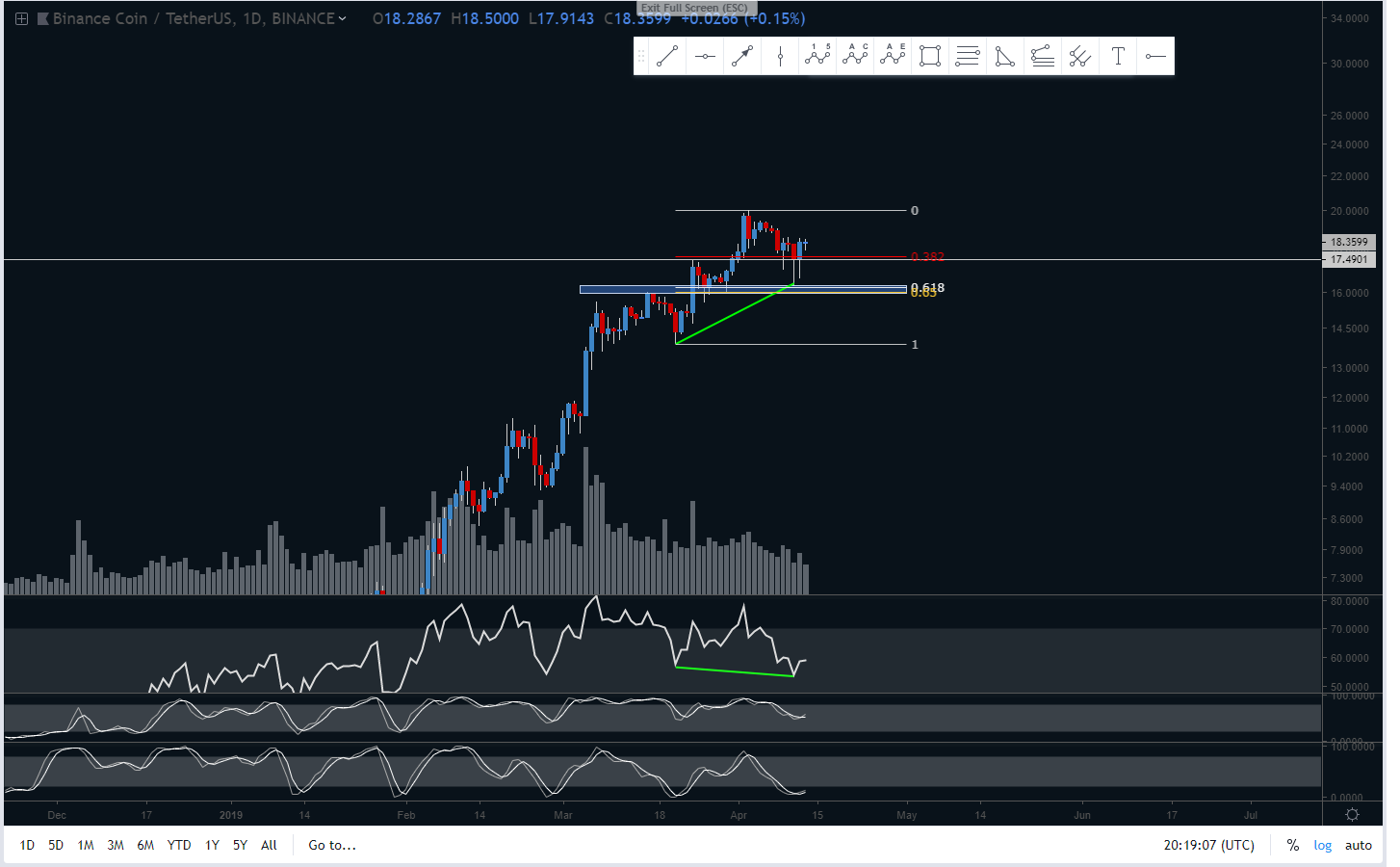1400x867 pixels.
Task: Click the Go to… button
Action: point(332,845)
